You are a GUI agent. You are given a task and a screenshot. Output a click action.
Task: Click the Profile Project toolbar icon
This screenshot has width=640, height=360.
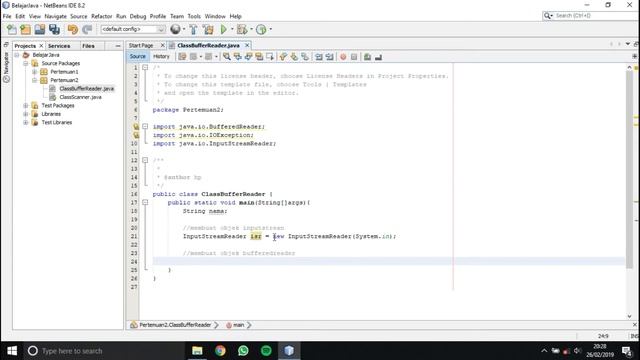click(261, 29)
